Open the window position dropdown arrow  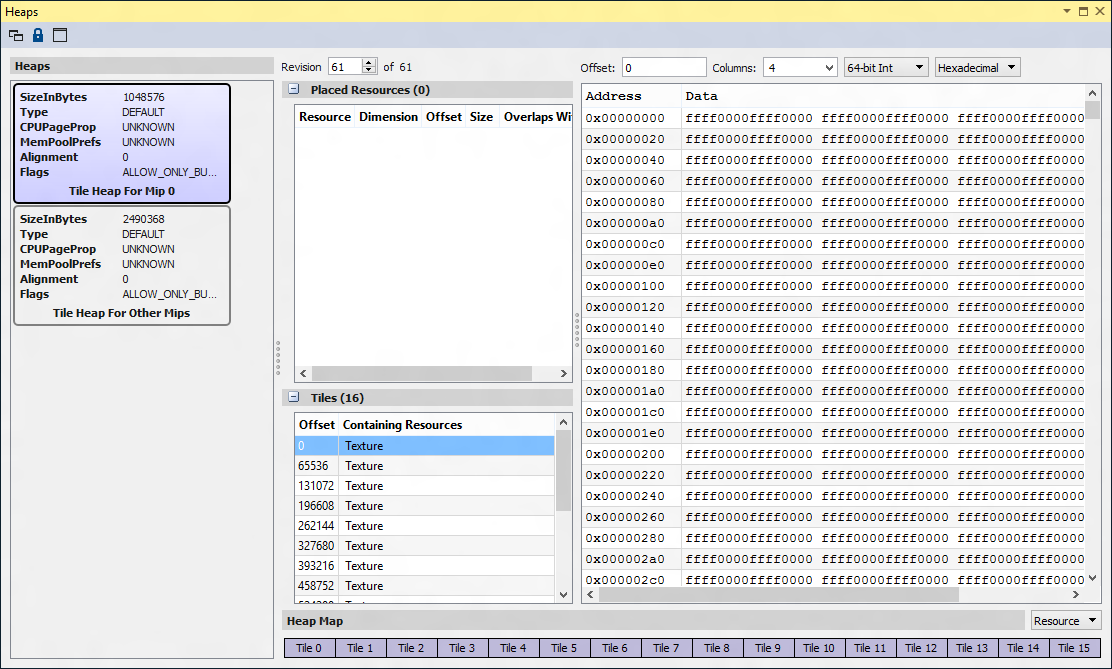click(x=1067, y=11)
